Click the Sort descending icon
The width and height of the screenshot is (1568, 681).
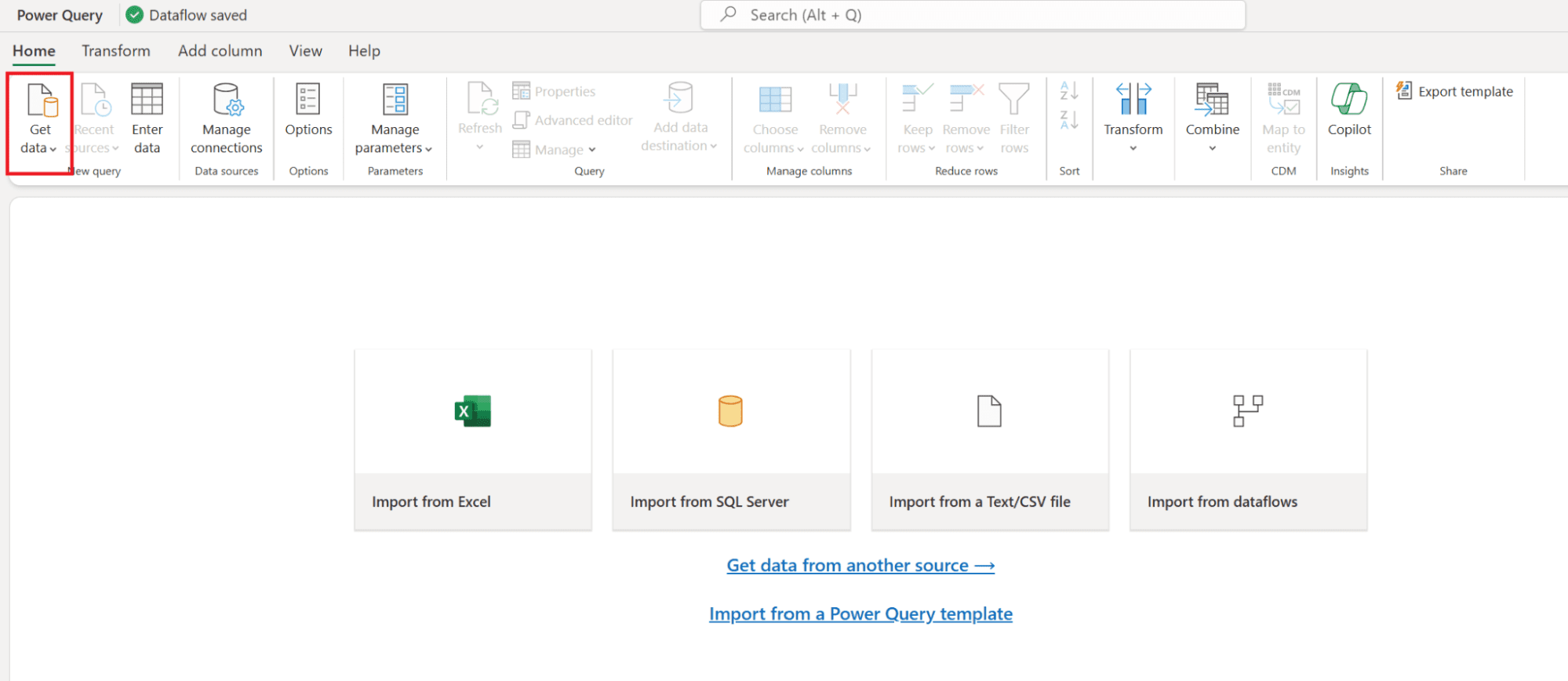(1068, 120)
